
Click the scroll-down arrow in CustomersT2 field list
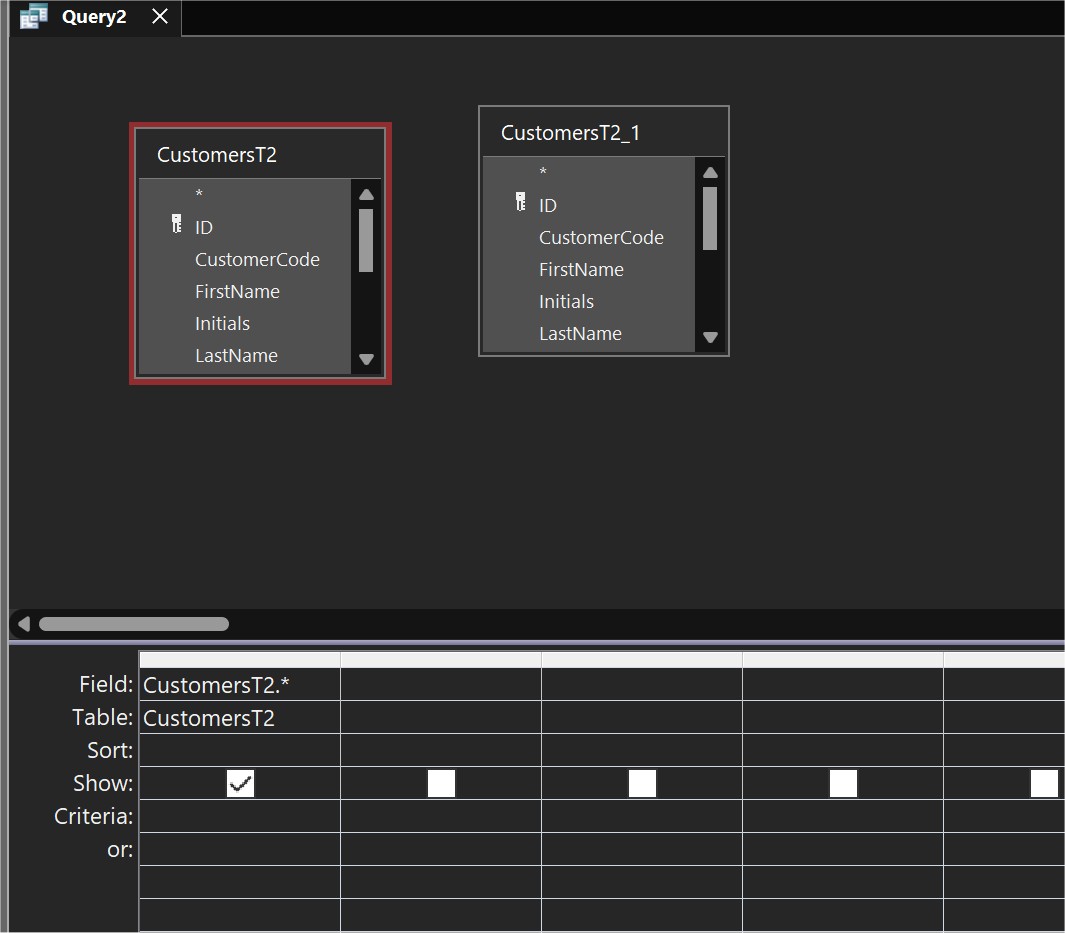pyautogui.click(x=366, y=358)
